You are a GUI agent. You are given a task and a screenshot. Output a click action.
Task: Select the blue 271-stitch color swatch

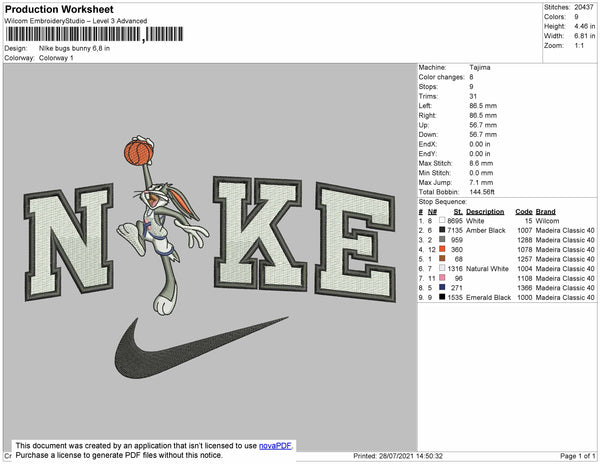pyautogui.click(x=442, y=287)
